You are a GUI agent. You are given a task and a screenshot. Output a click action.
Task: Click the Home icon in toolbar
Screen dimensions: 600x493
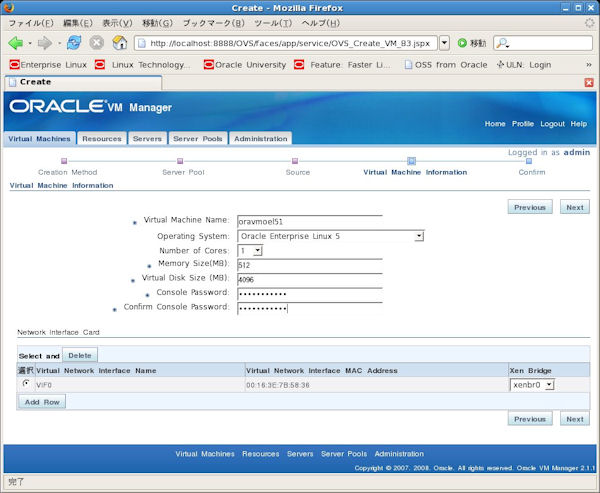pos(120,43)
